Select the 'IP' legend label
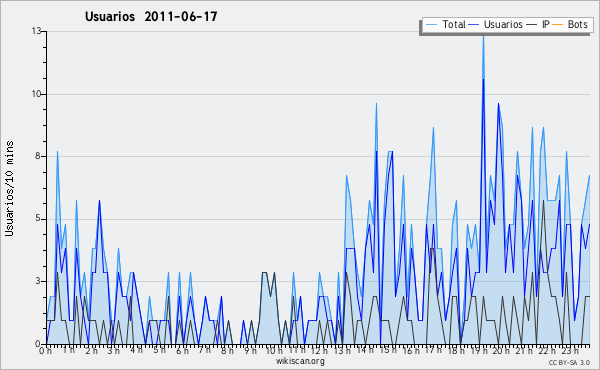Screen dimensions: 600x370 546,24
